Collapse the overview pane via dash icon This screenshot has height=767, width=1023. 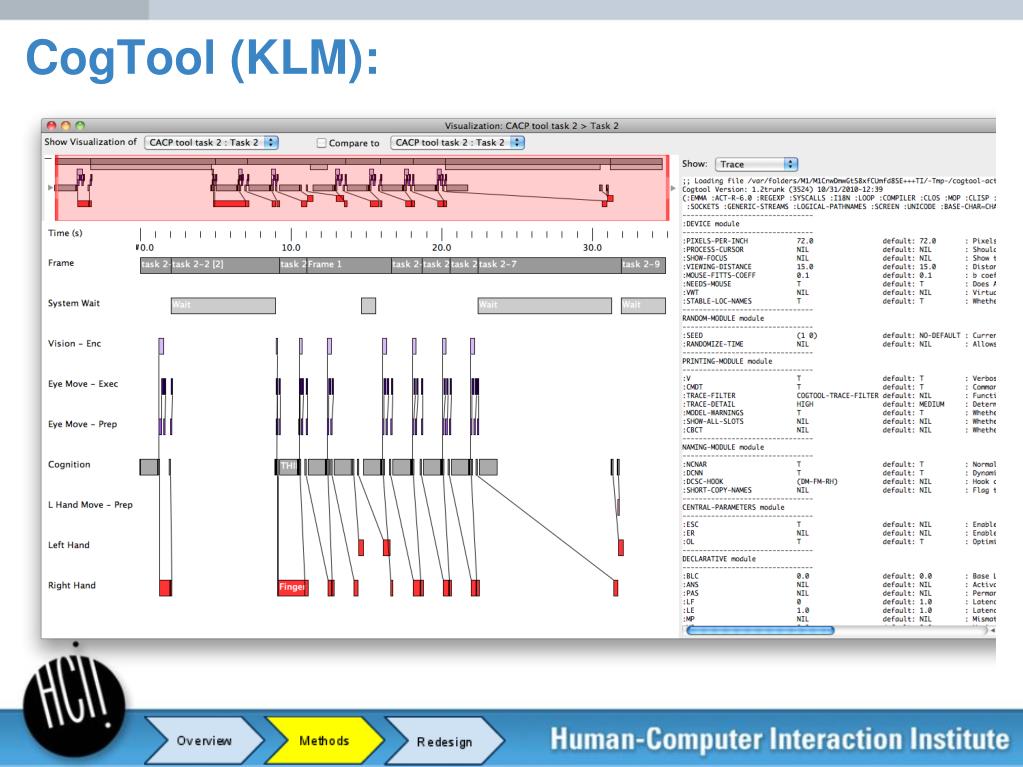[x=48, y=158]
